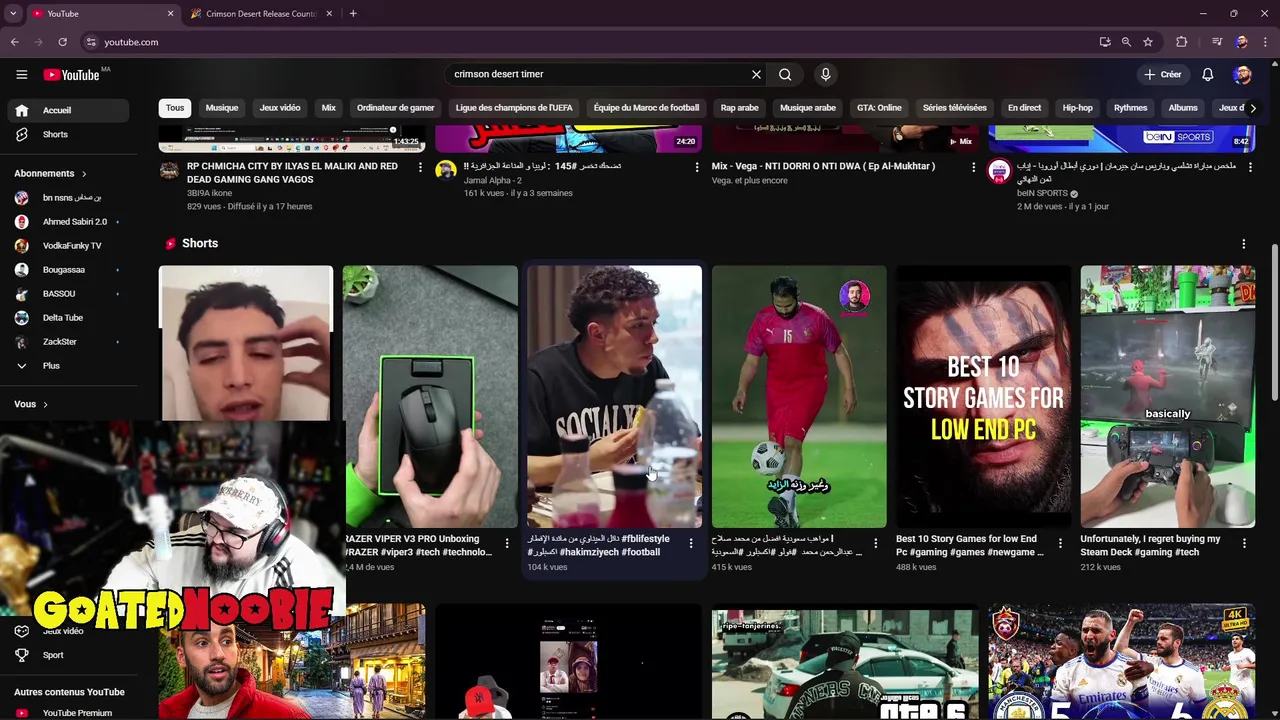Select the Rap arabe chip

coord(740,108)
